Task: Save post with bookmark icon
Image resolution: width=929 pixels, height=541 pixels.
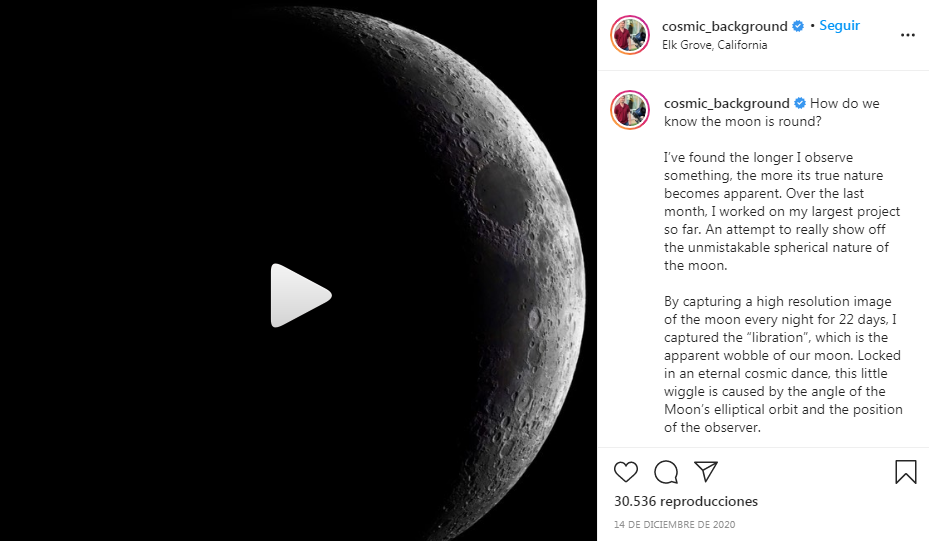Action: (x=905, y=472)
